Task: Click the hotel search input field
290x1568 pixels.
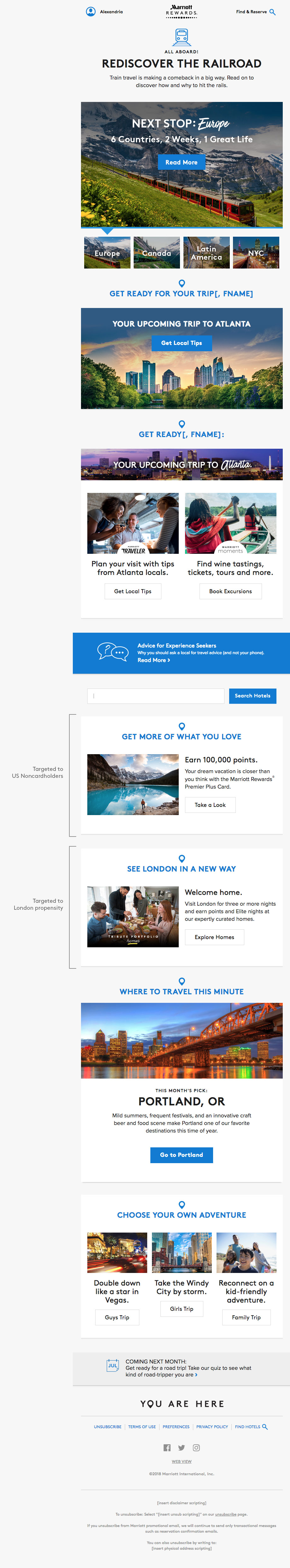Action: (156, 696)
